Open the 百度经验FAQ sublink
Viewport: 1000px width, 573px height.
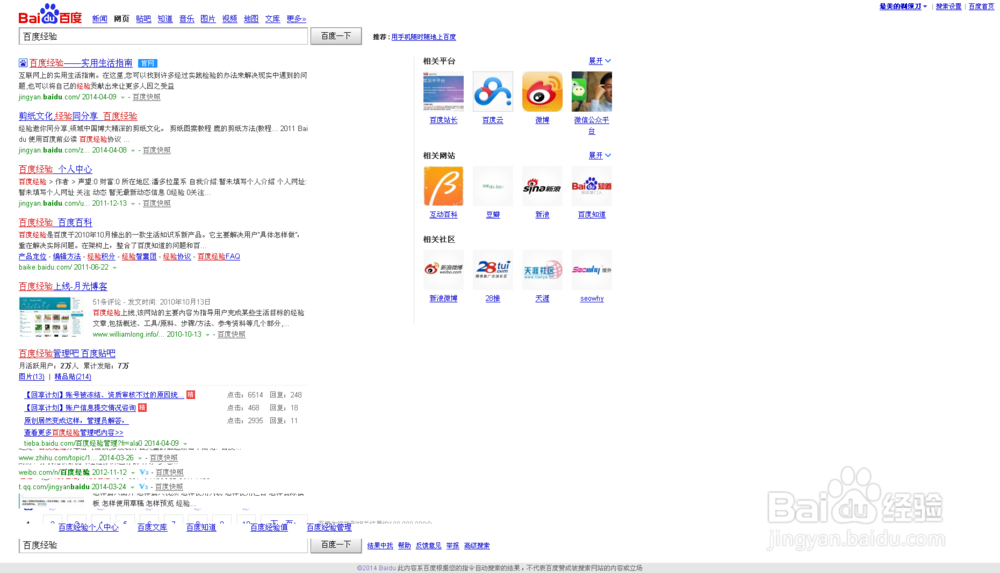click(x=219, y=257)
